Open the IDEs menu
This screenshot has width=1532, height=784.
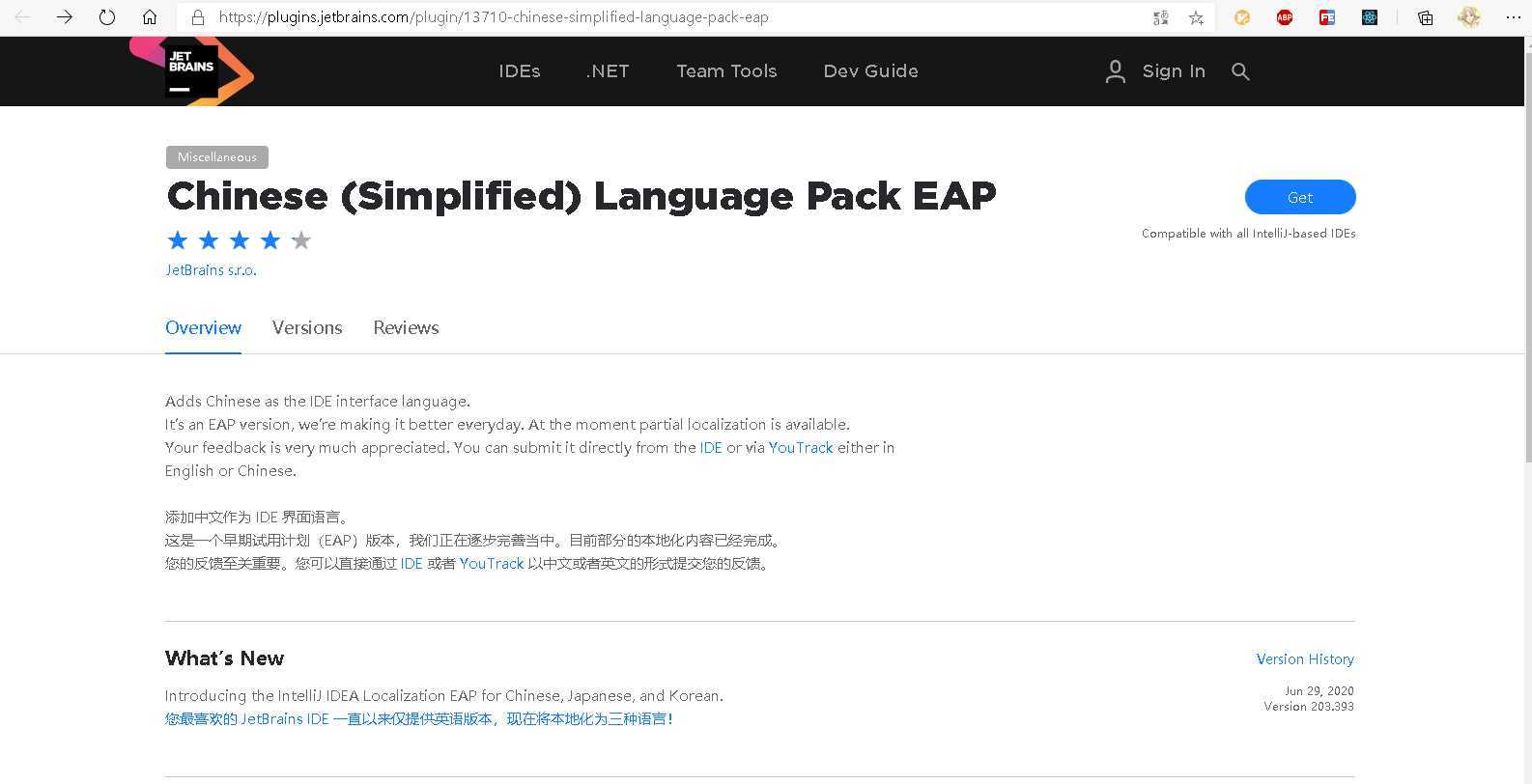coord(520,71)
